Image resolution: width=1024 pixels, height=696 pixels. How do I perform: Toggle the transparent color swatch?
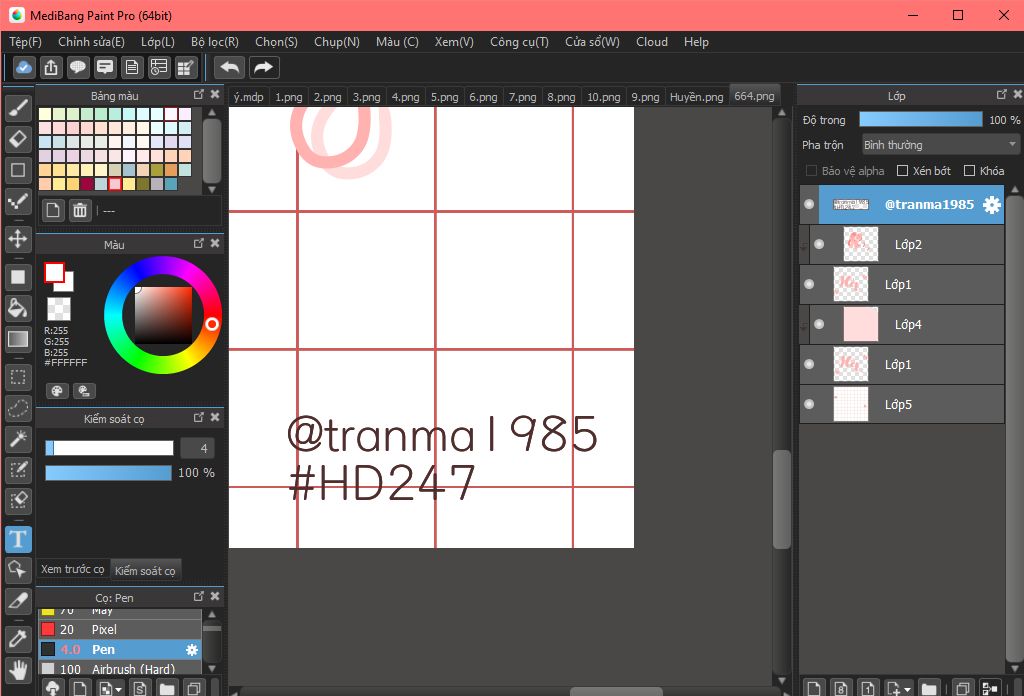pyautogui.click(x=59, y=309)
